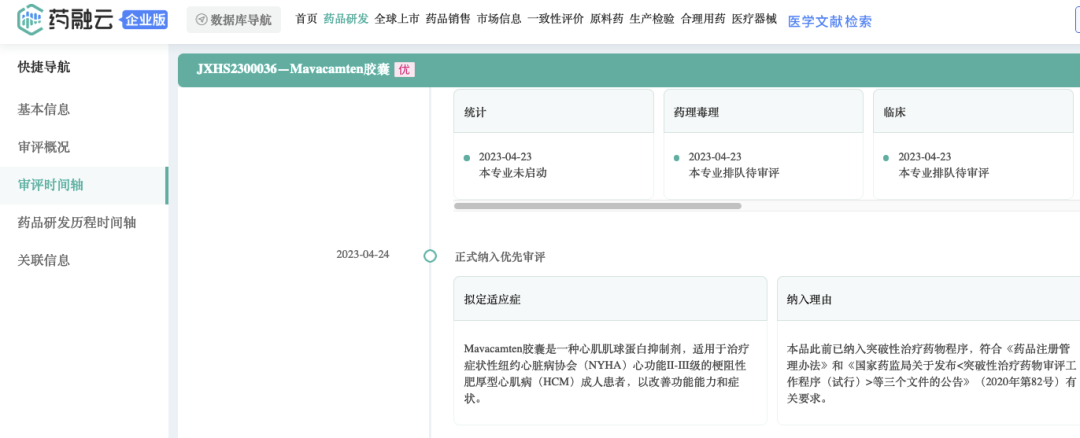The height and width of the screenshot is (438, 1080).
Task: Click the Mavacamten indication description text
Action: pyautogui.click(x=608, y=373)
